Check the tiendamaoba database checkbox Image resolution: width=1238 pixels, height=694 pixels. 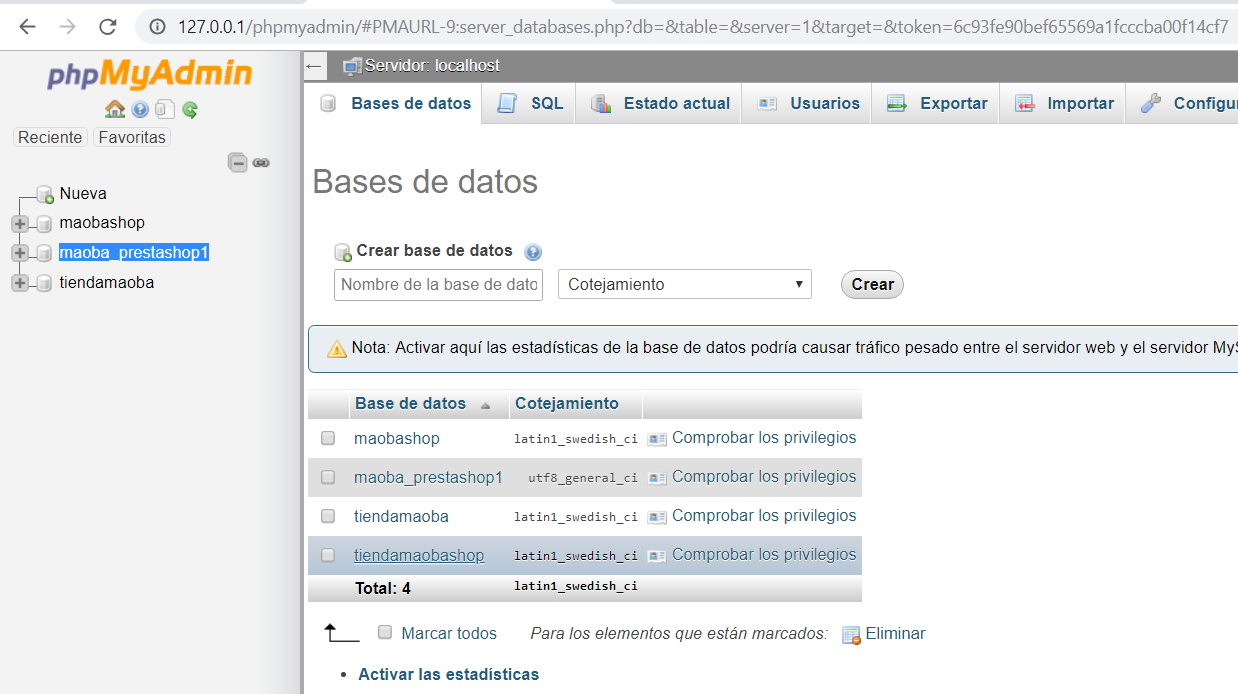[x=328, y=516]
